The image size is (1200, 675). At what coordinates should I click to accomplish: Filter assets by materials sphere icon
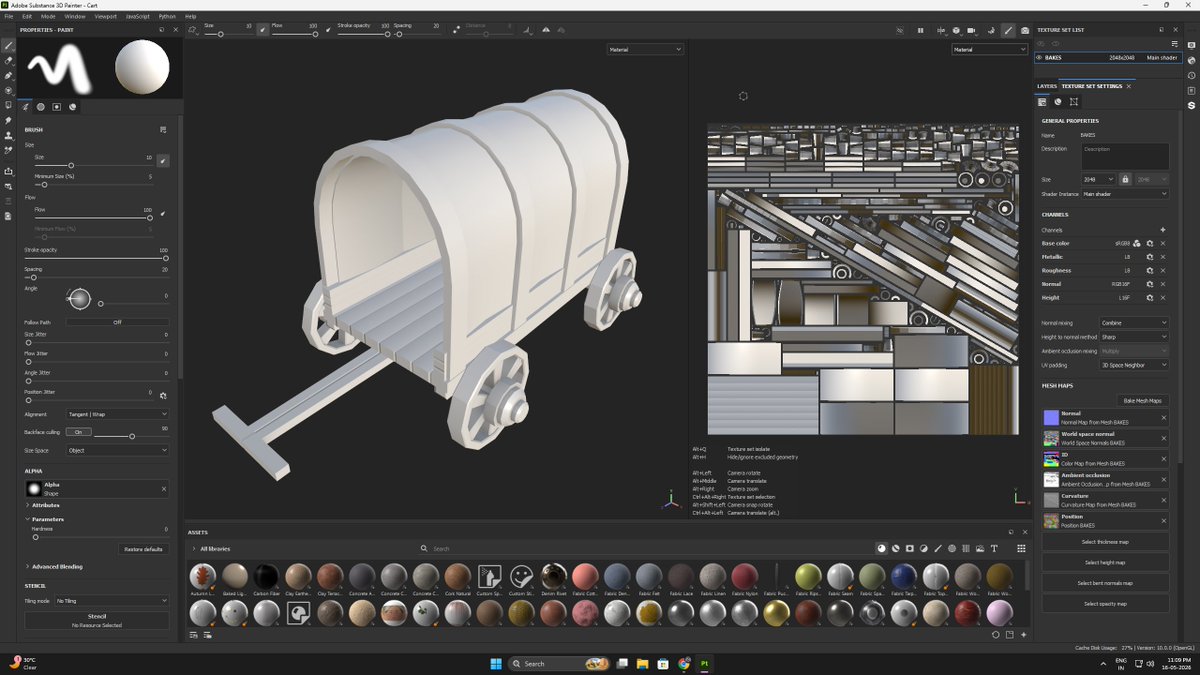click(881, 548)
